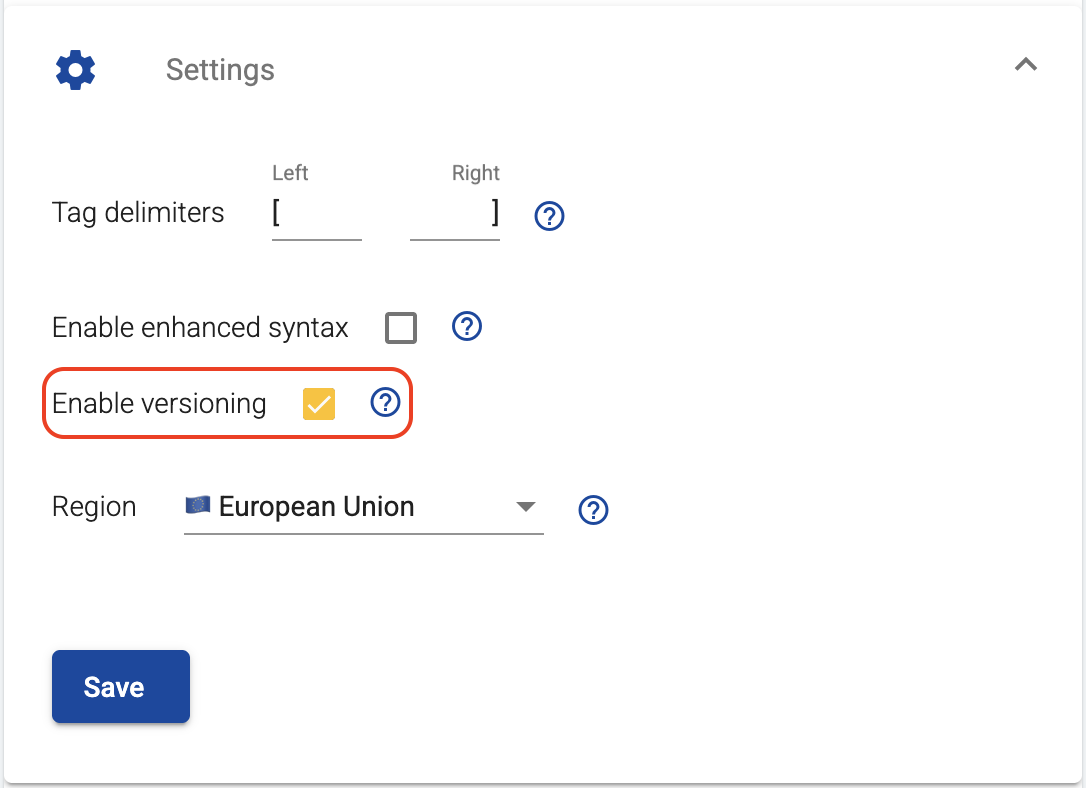Click the Region dropdown arrow
This screenshot has width=1086, height=788.
526,507
